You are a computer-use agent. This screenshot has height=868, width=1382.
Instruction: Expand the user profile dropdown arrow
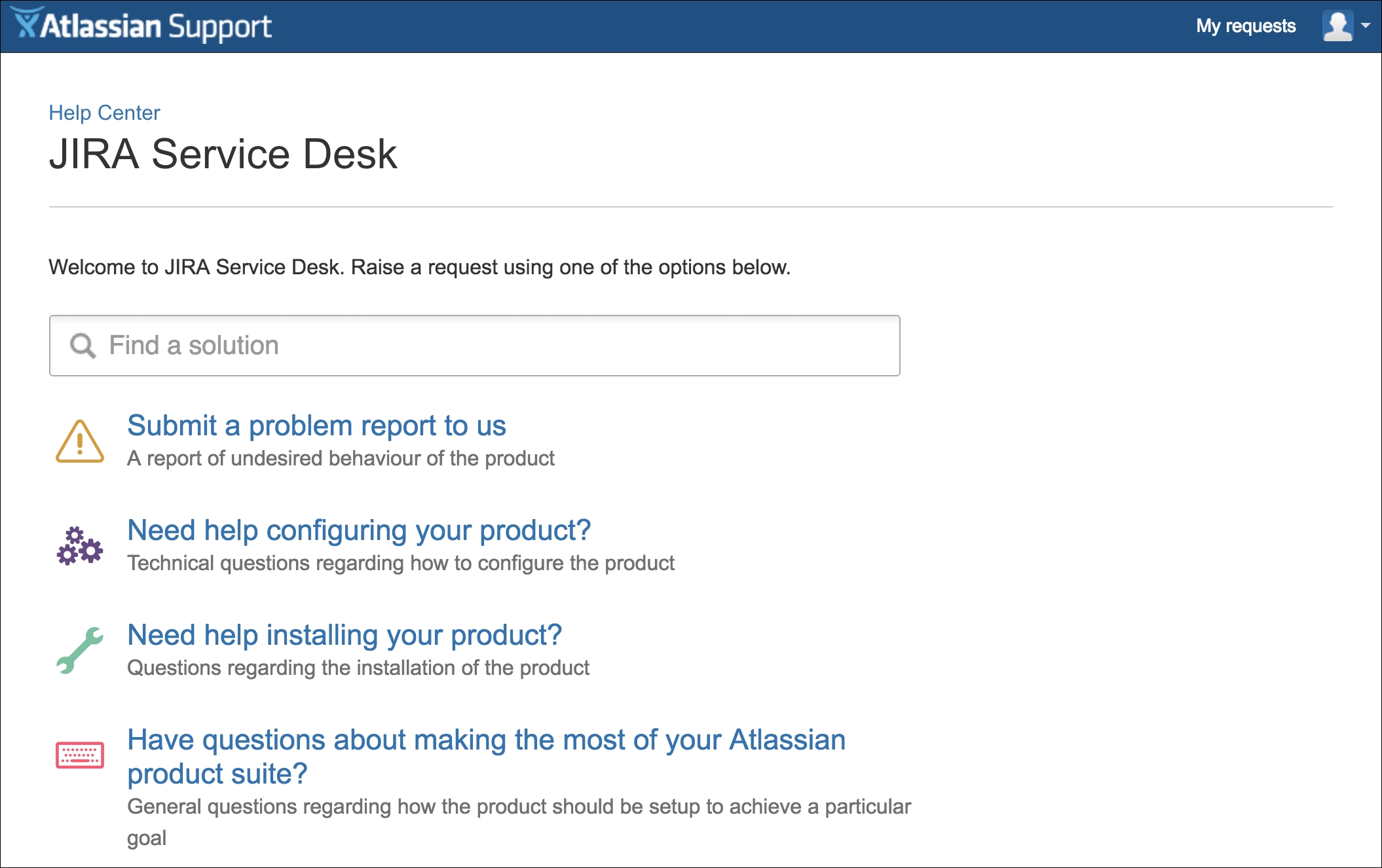click(1366, 26)
